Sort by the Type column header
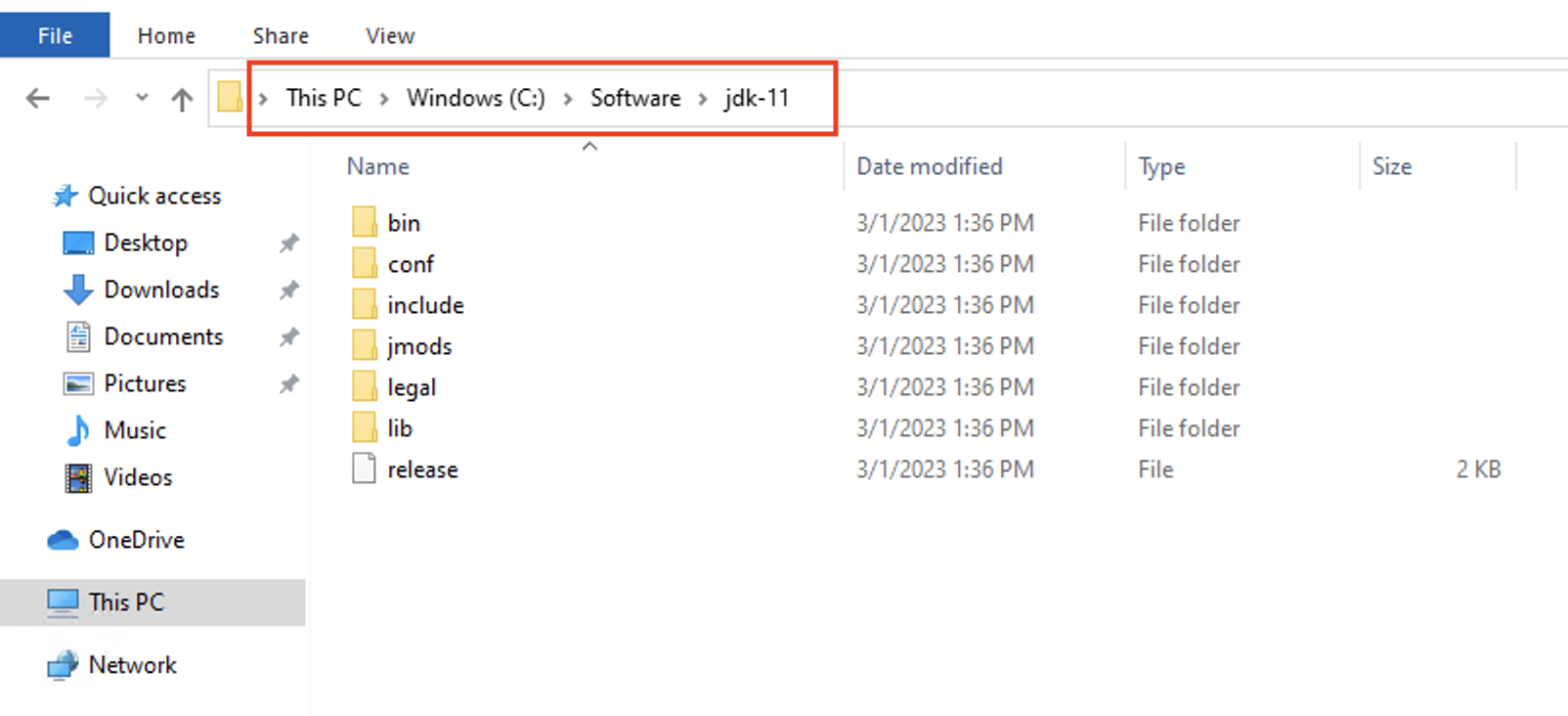Screen dimensions: 1568x716 (x=1161, y=166)
